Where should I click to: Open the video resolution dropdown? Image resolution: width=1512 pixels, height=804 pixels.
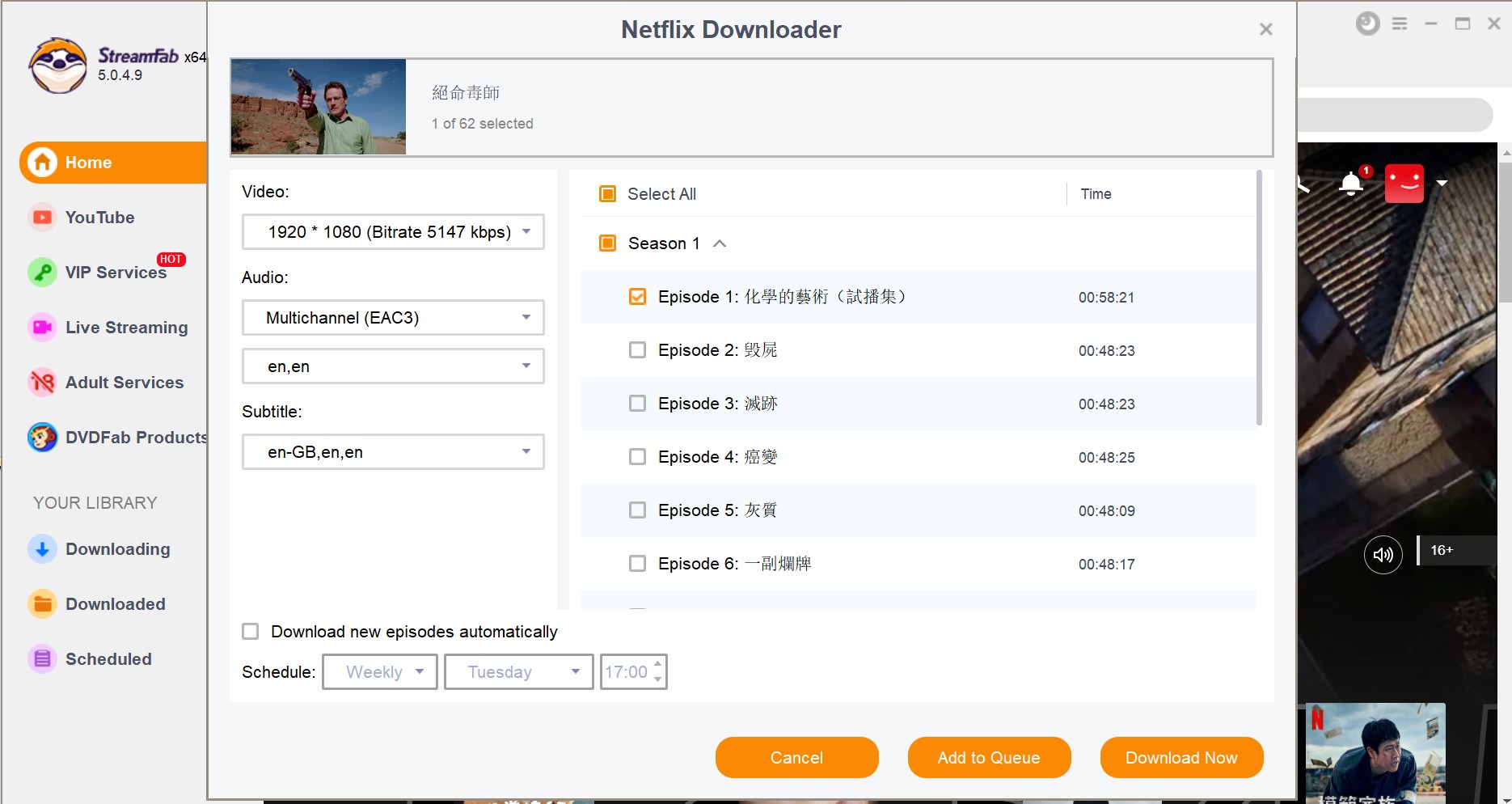click(392, 231)
